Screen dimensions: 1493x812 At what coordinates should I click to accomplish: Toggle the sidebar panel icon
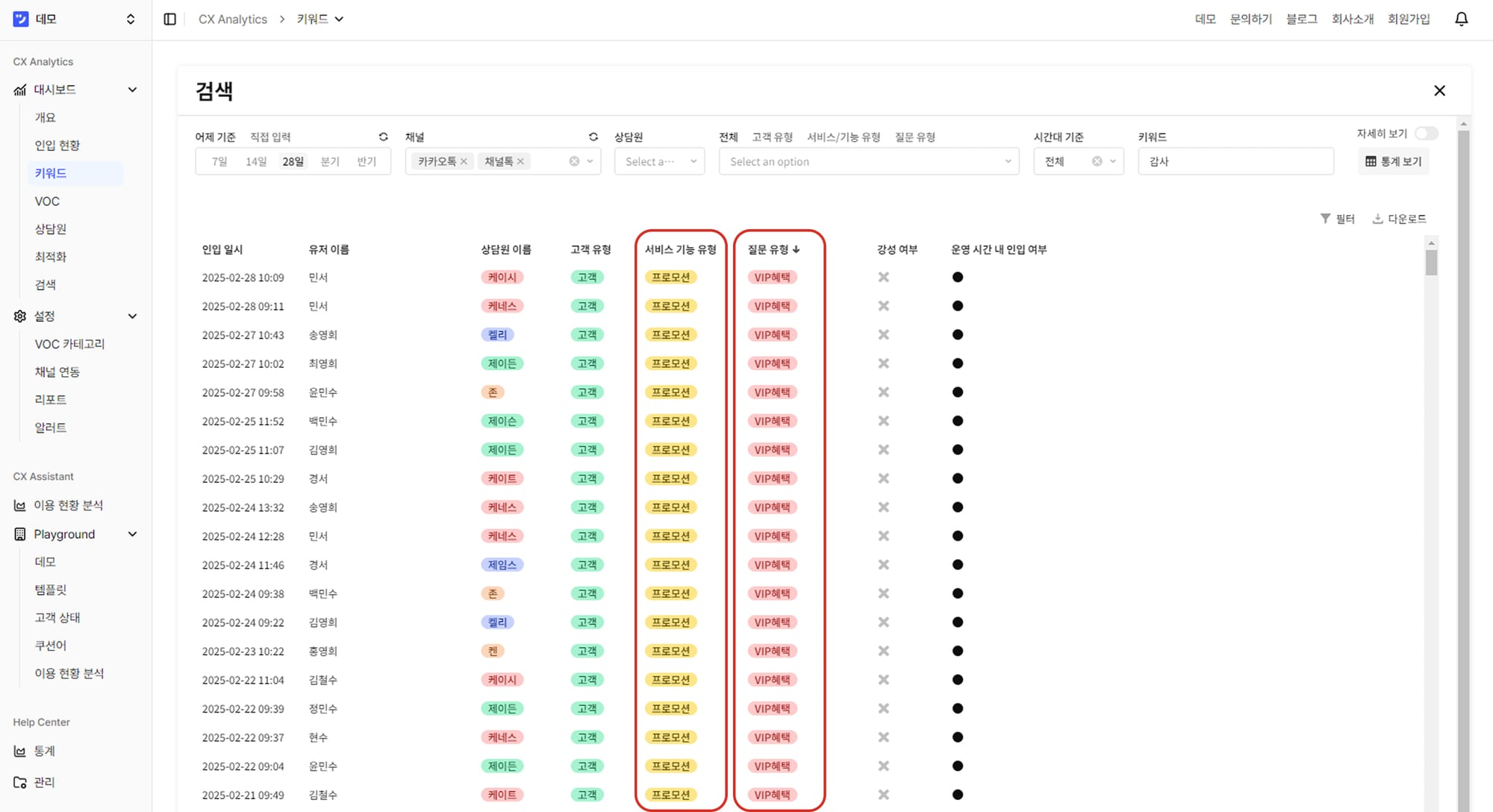pyautogui.click(x=169, y=19)
